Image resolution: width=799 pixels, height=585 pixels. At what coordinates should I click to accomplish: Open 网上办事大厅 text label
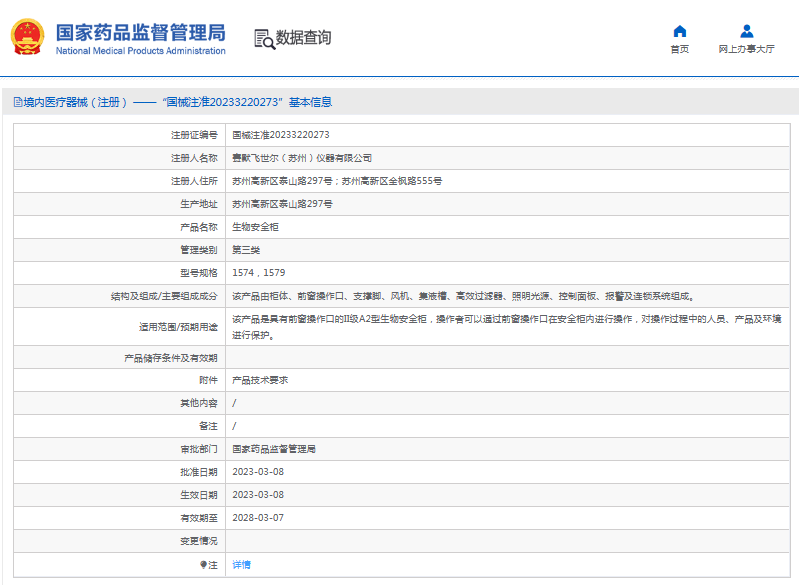pos(746,49)
